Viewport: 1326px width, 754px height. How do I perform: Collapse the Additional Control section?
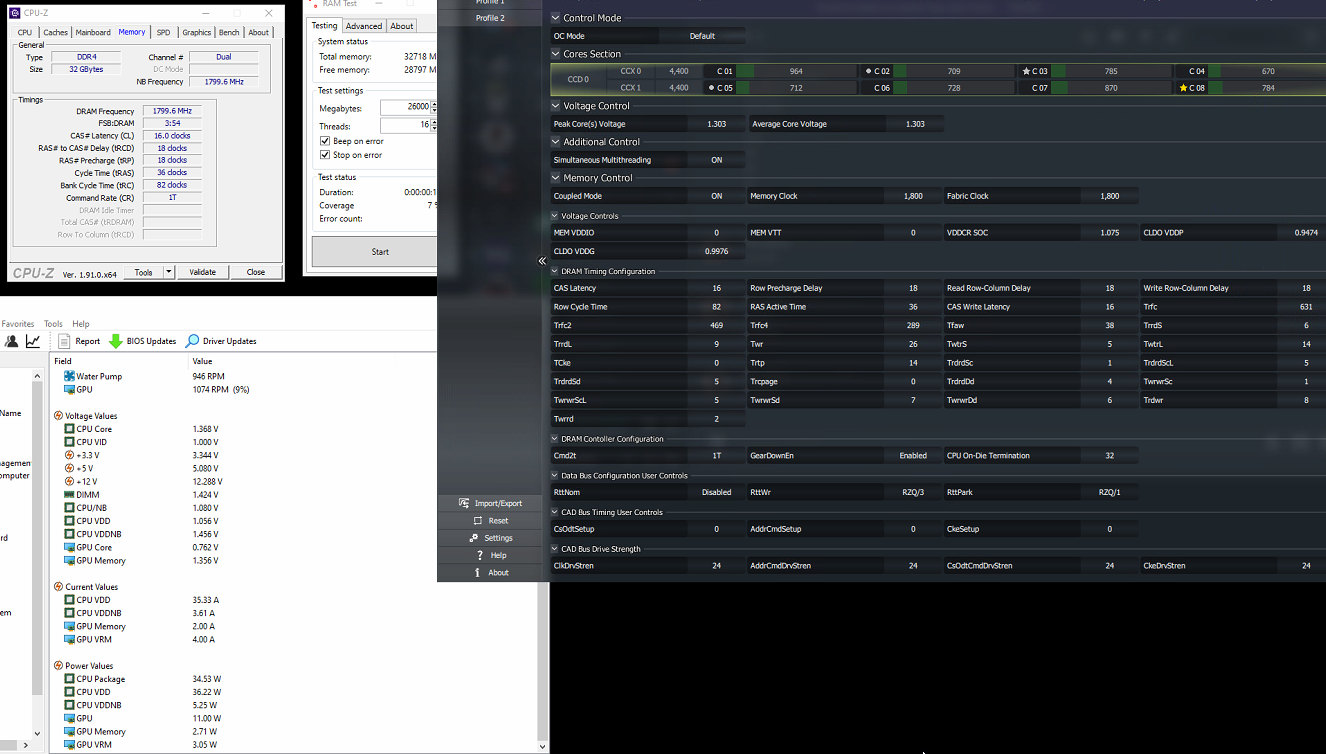pos(556,142)
